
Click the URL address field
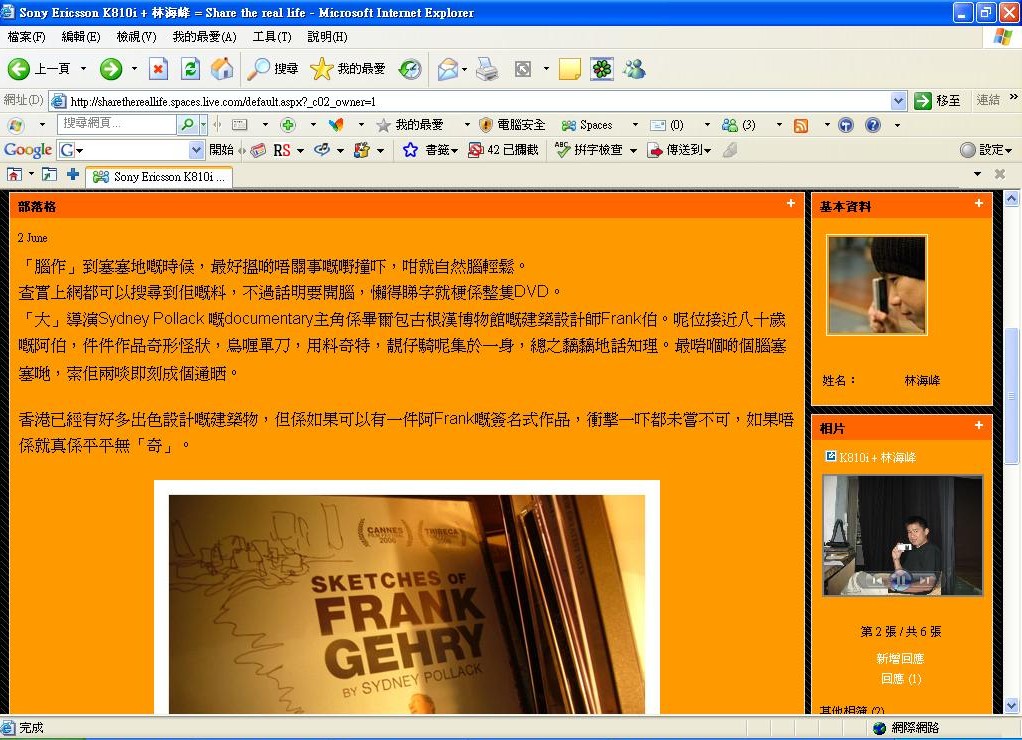point(479,101)
